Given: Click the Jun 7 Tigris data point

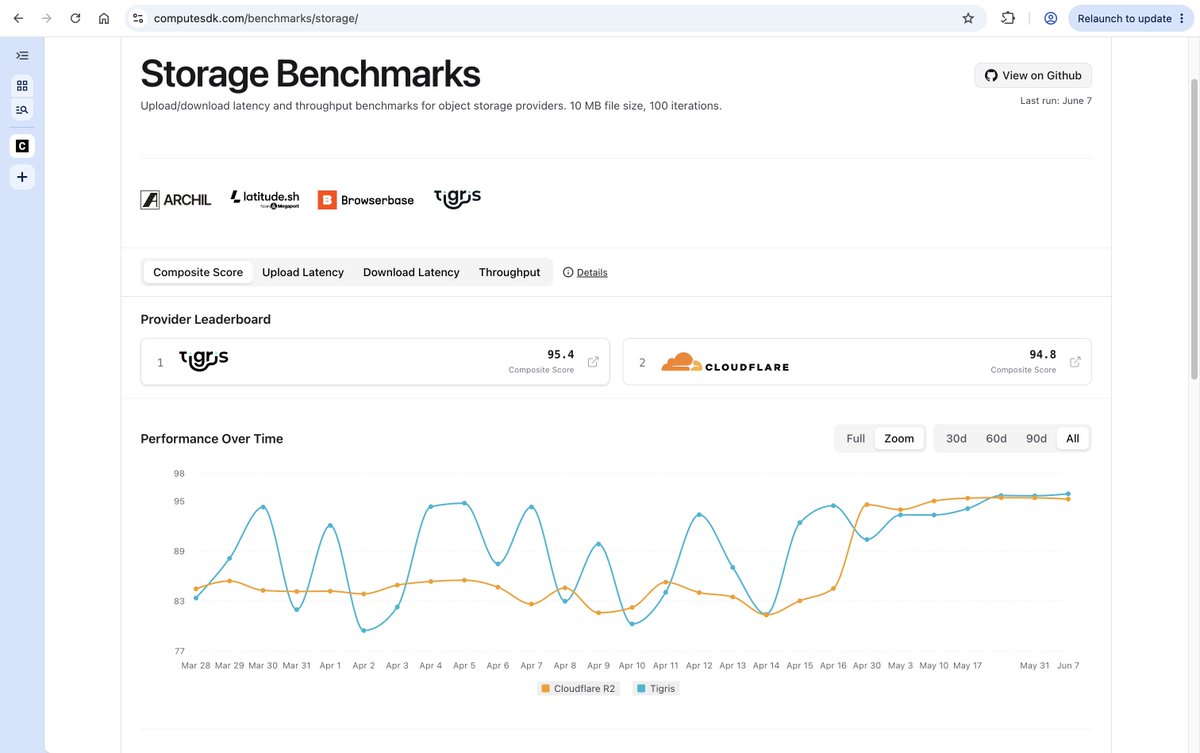Looking at the screenshot, I should coord(1068,494).
